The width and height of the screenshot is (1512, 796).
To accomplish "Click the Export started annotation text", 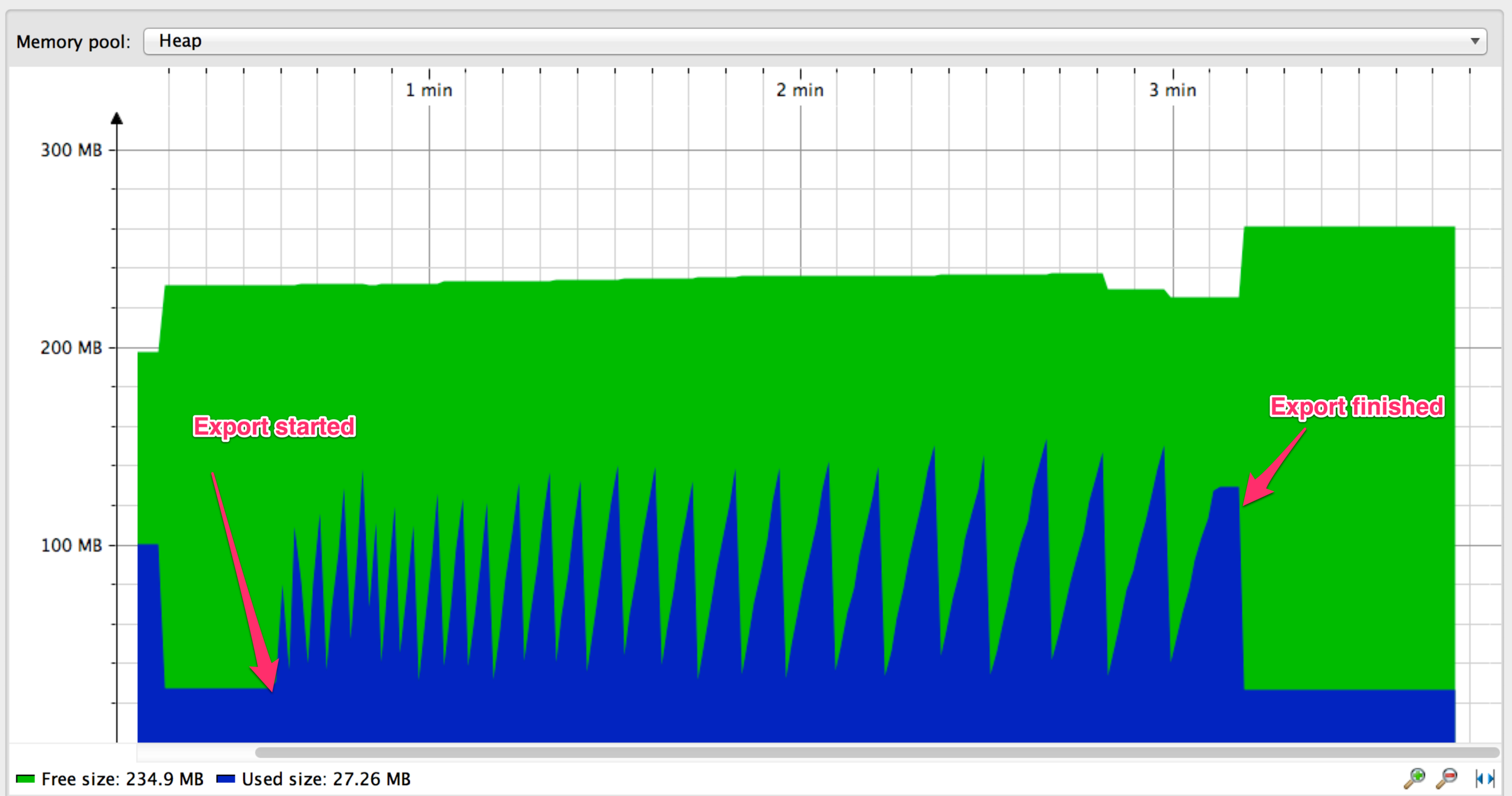I will coord(274,426).
